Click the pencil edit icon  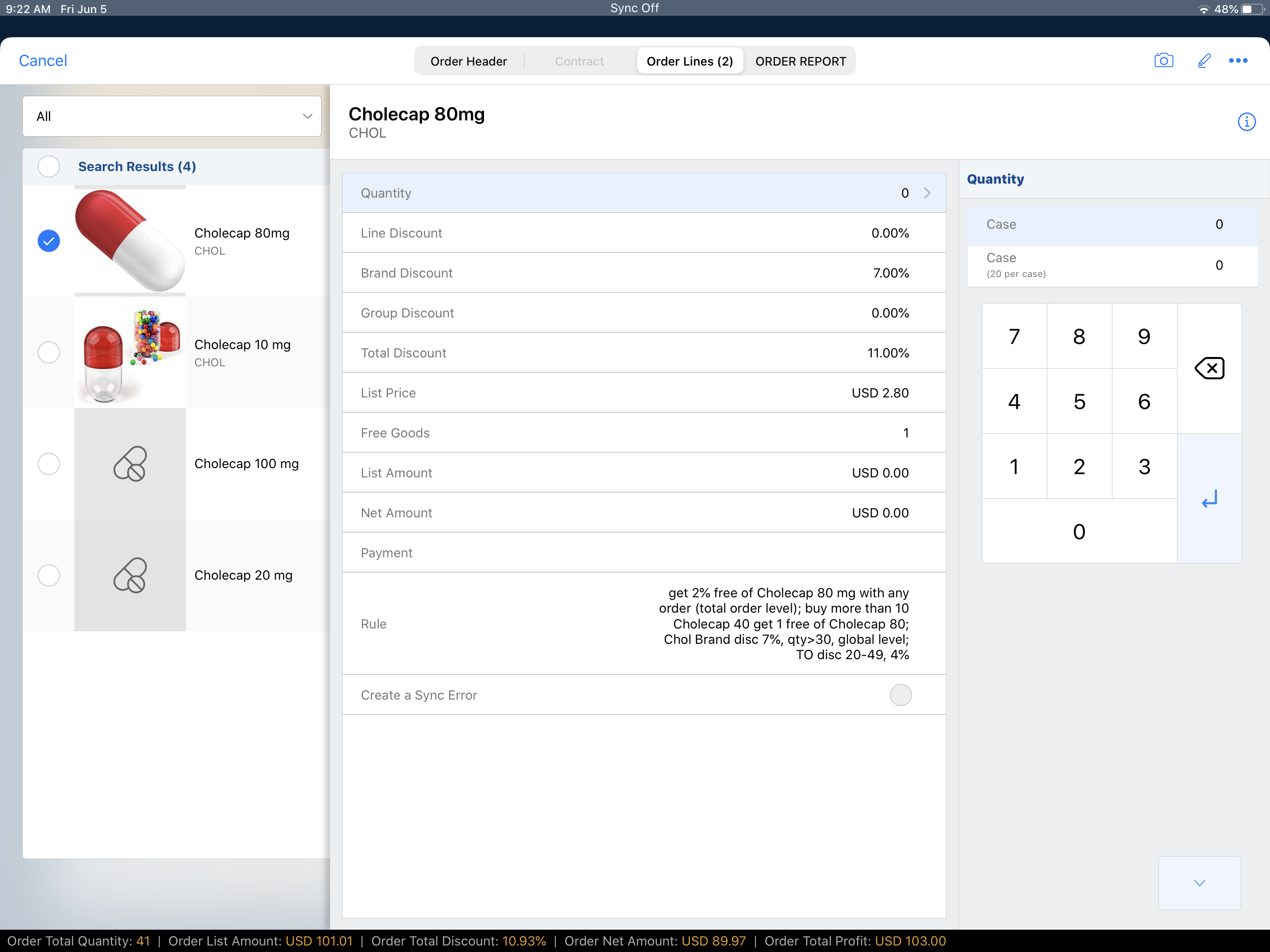click(x=1204, y=60)
